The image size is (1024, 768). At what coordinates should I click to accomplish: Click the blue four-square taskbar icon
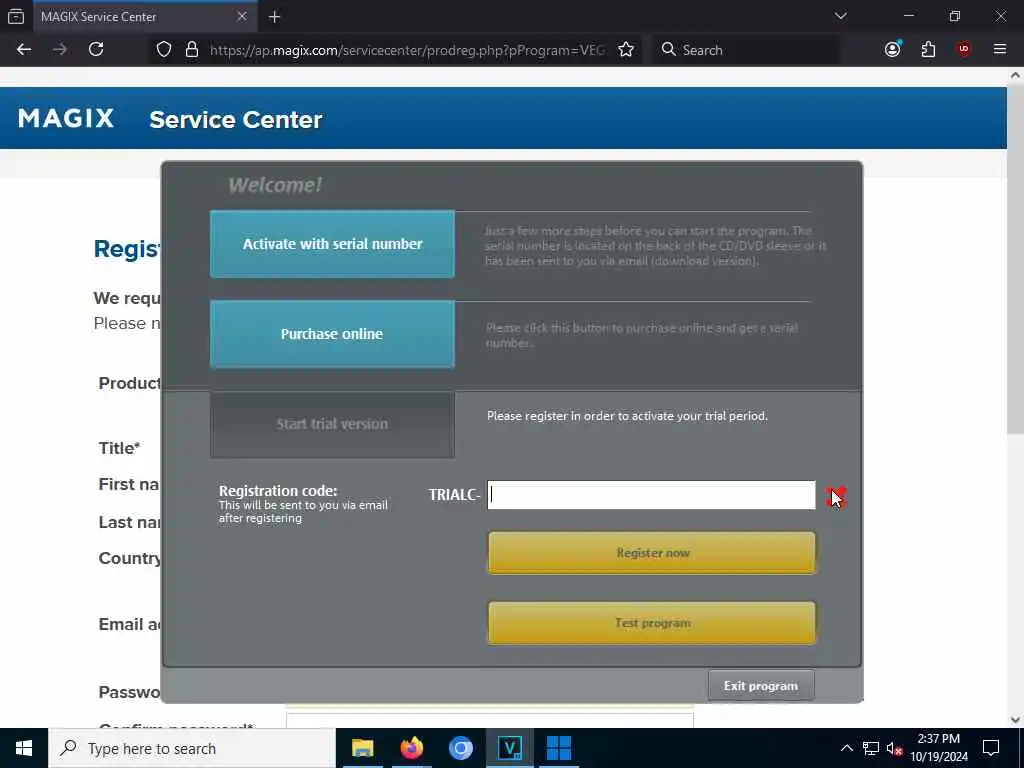(559, 748)
